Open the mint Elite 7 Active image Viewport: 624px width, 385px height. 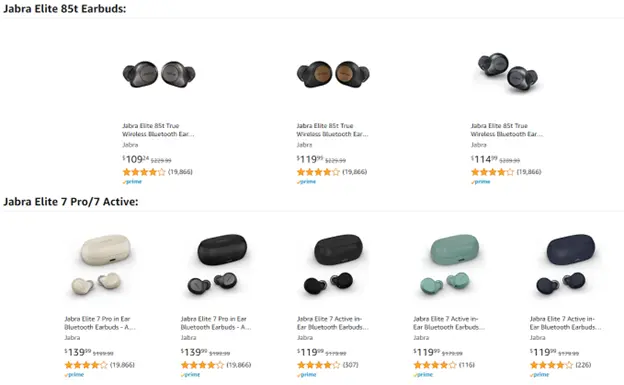(450, 266)
